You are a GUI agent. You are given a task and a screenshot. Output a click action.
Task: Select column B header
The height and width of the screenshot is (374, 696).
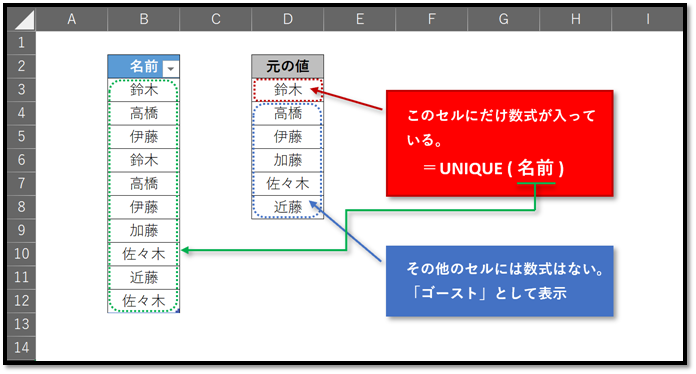[144, 19]
